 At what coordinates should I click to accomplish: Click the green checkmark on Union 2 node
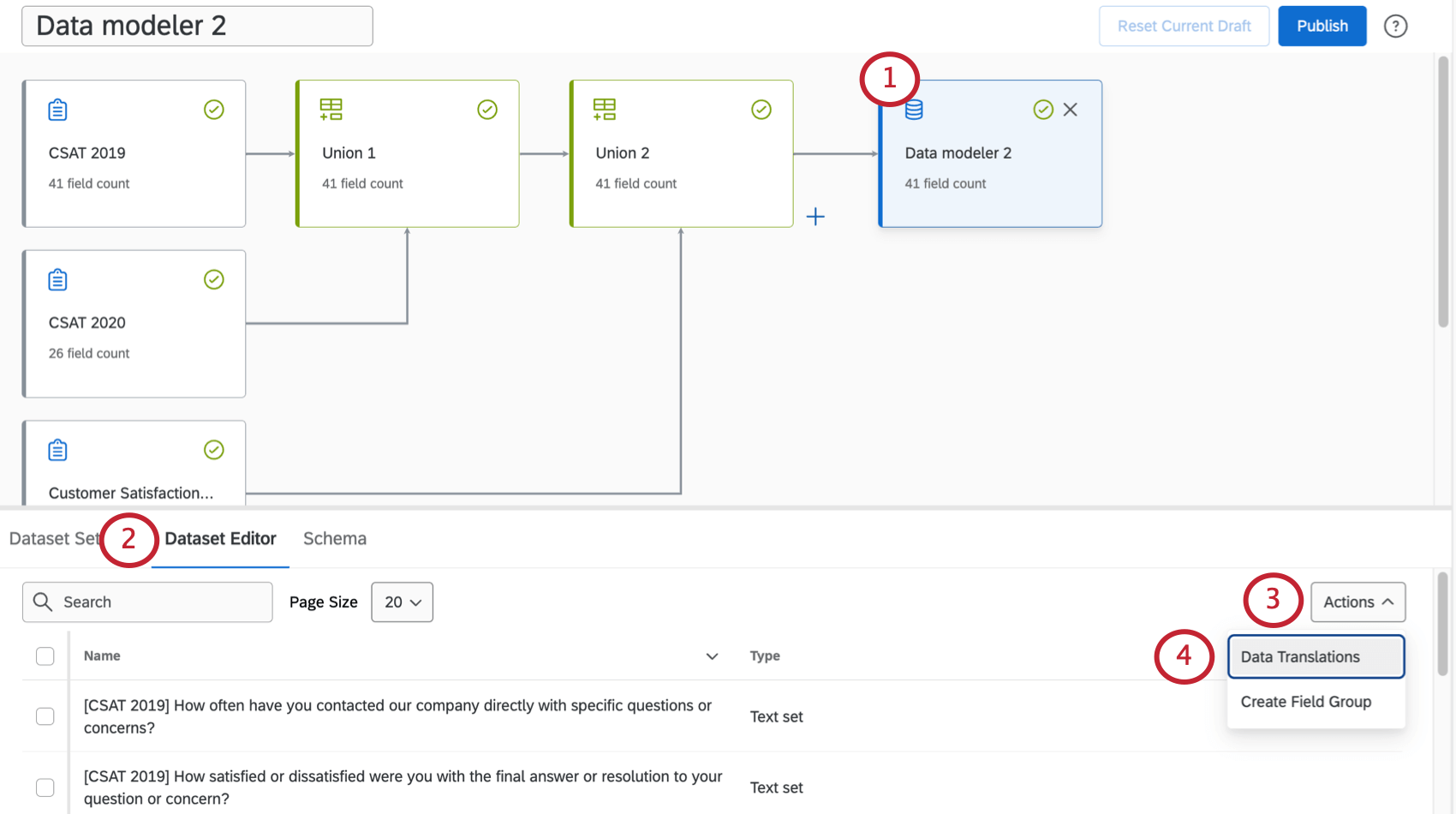(761, 109)
